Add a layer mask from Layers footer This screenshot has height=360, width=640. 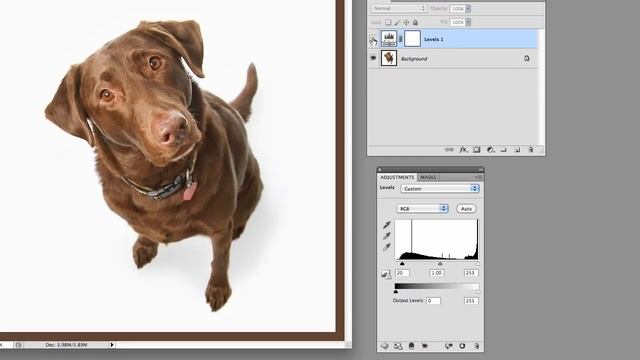[x=476, y=150]
